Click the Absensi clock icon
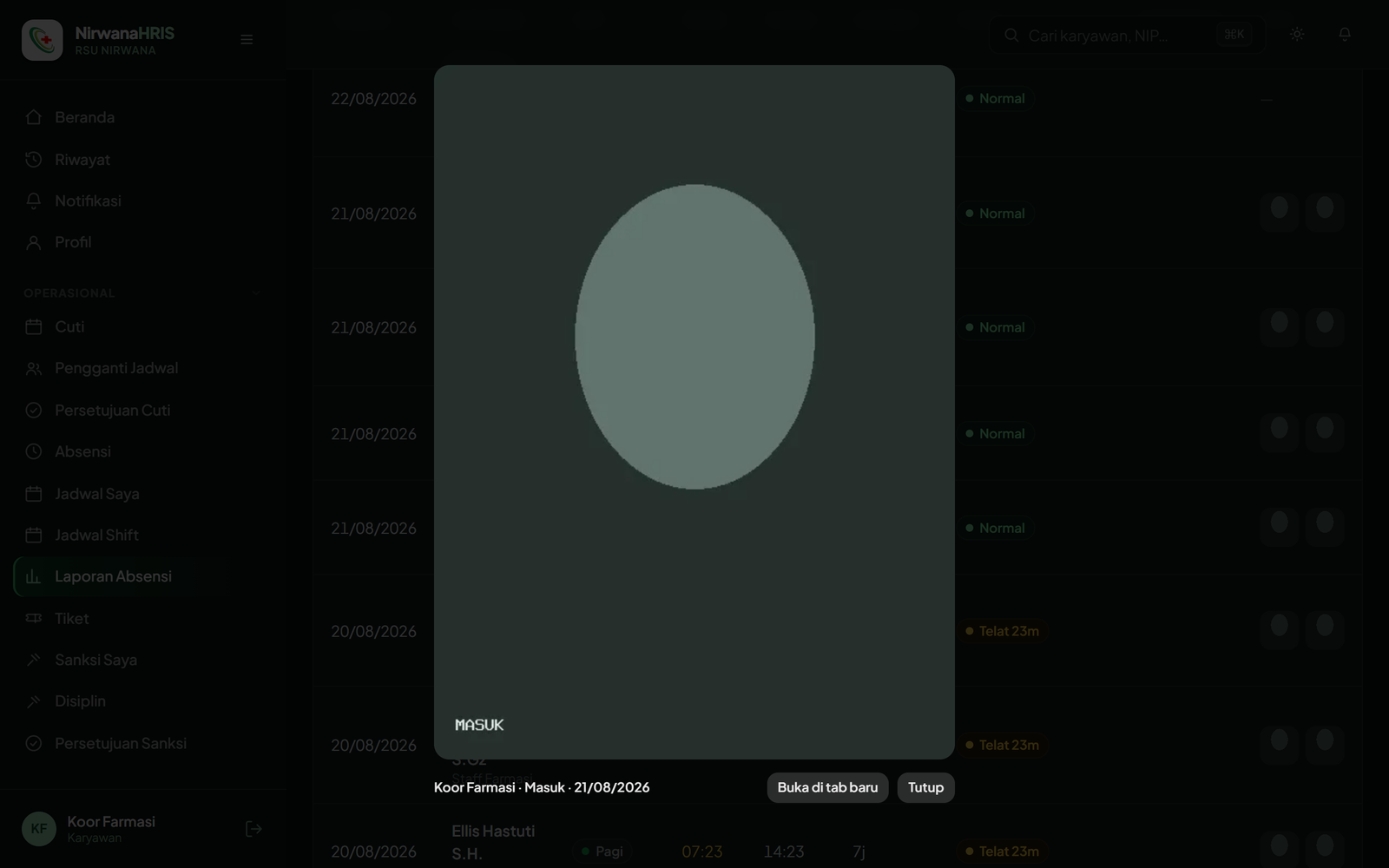Image resolution: width=1389 pixels, height=868 pixels. (x=34, y=451)
